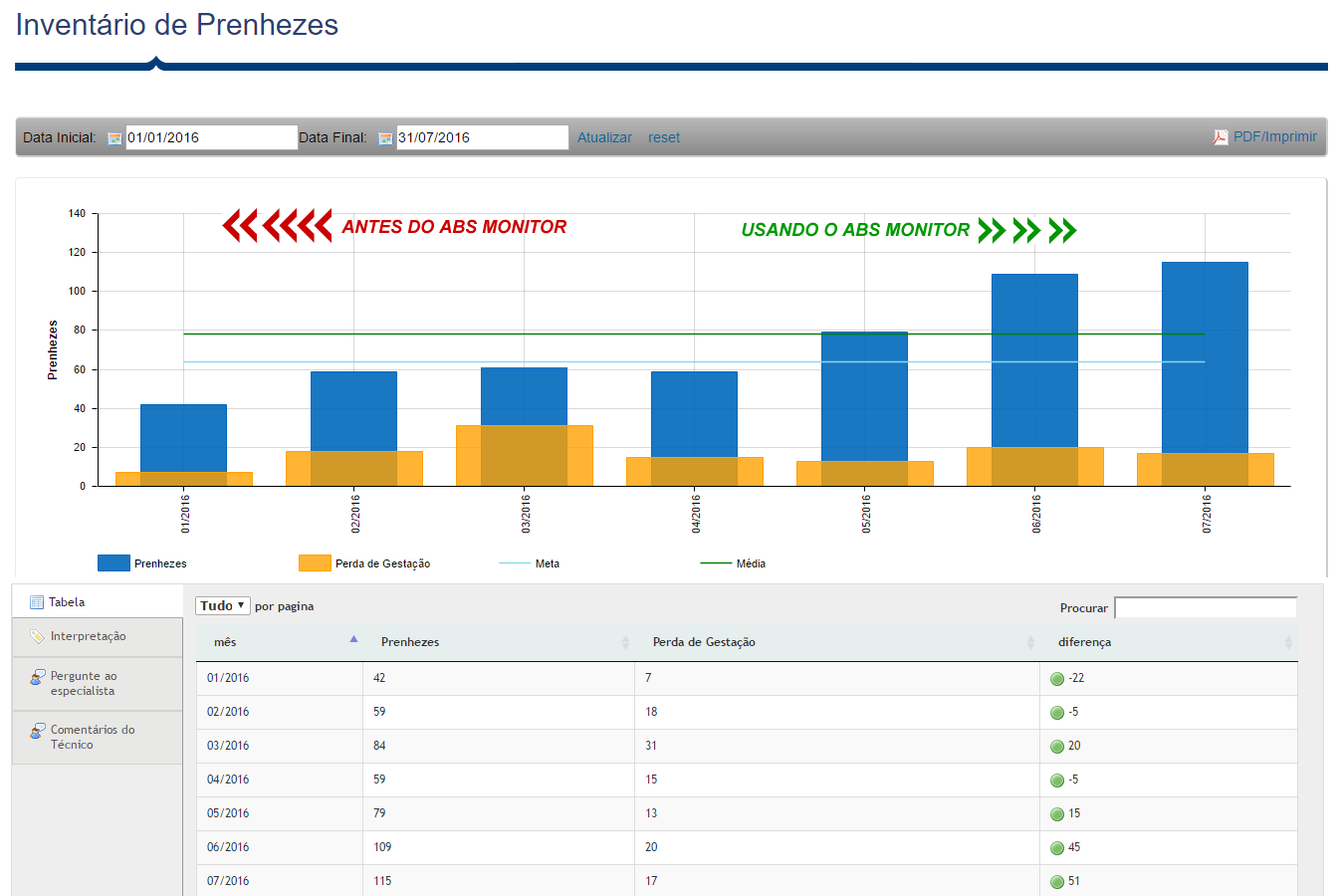Click Perda de Gestação value 31

651,746
